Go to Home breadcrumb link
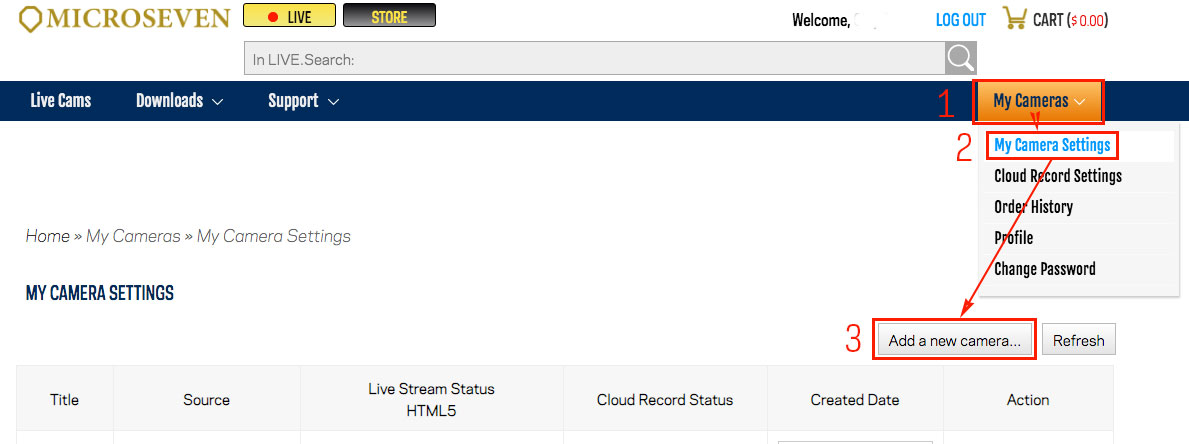This screenshot has height=444, width=1189. pyautogui.click(x=48, y=236)
